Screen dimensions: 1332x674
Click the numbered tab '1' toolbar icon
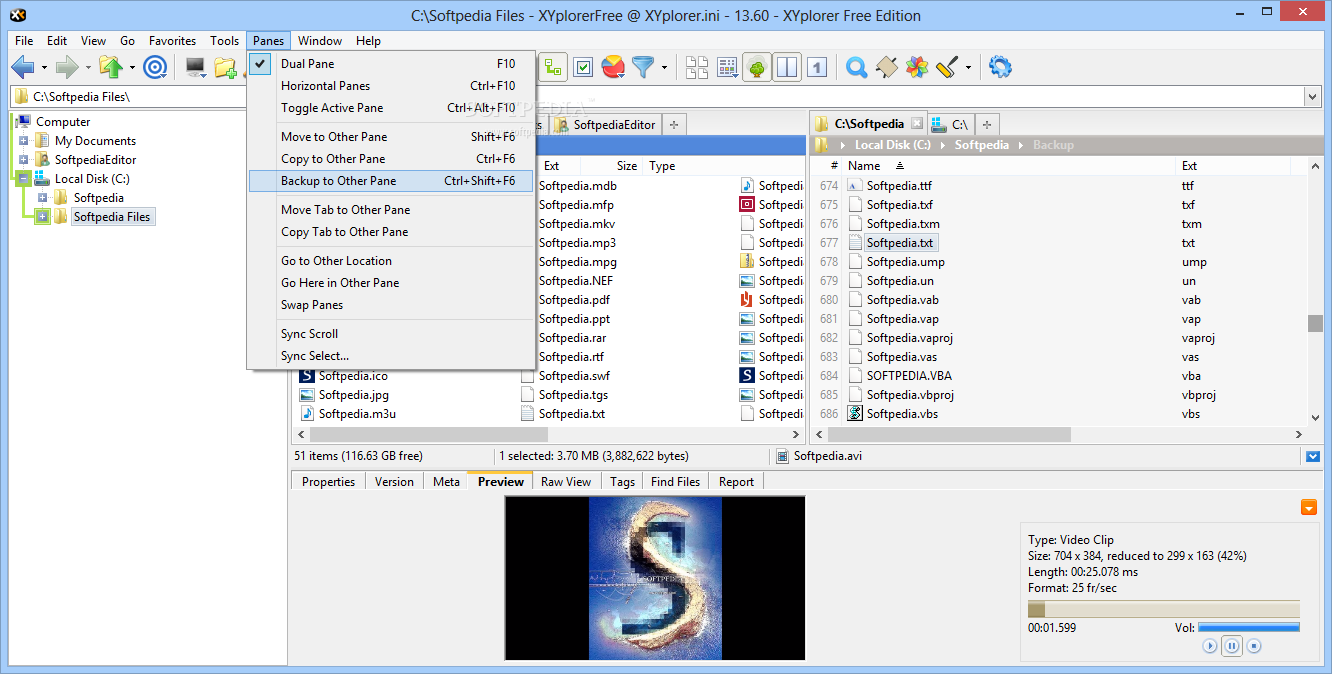coord(817,67)
